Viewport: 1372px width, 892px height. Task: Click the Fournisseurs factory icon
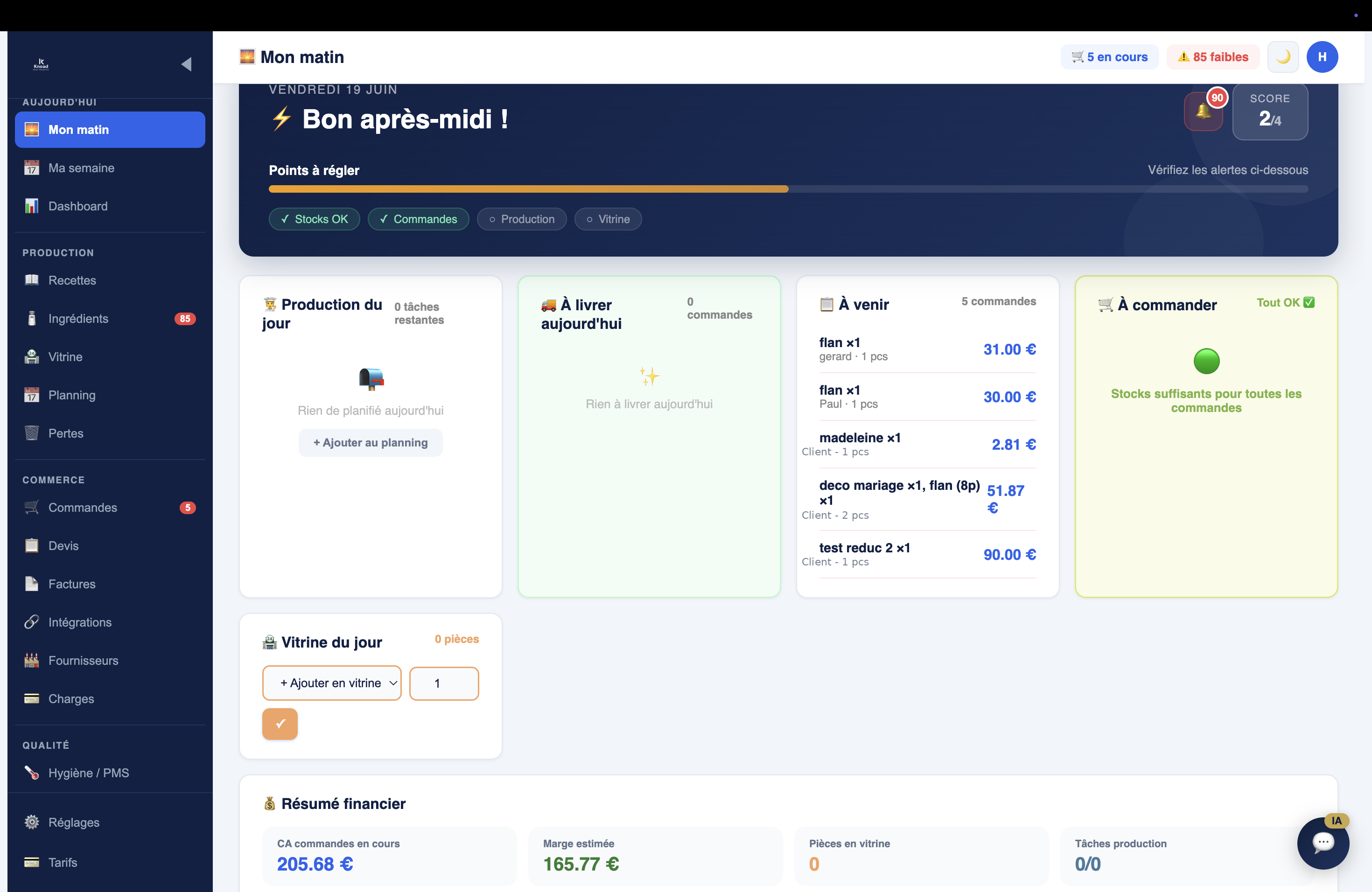click(x=32, y=660)
